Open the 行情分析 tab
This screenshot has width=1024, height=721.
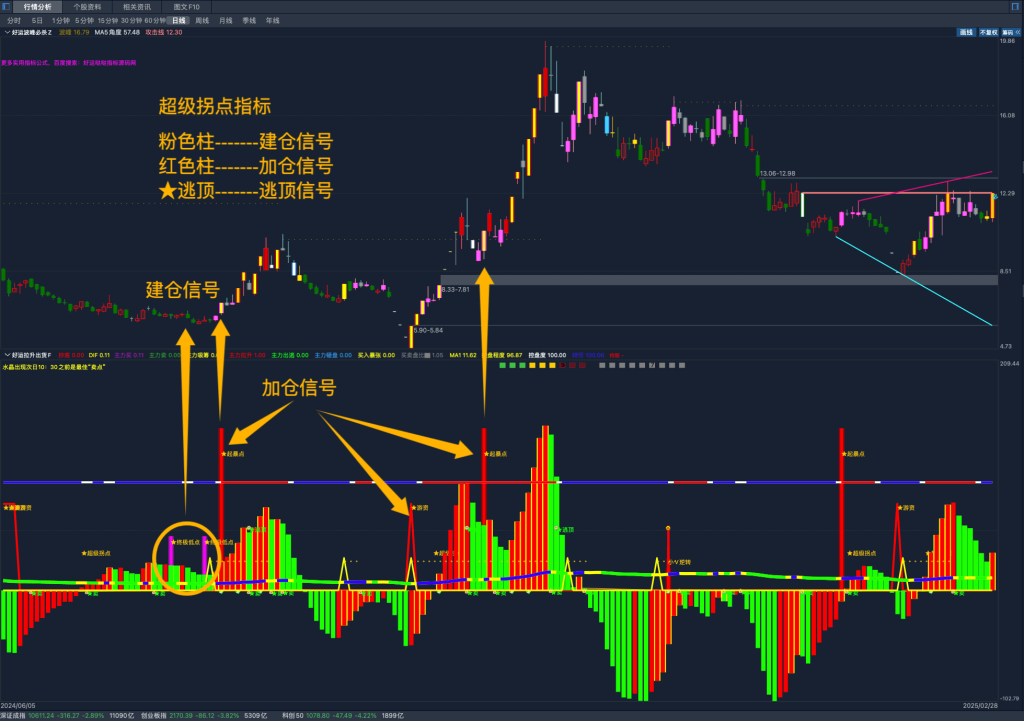pos(37,7)
